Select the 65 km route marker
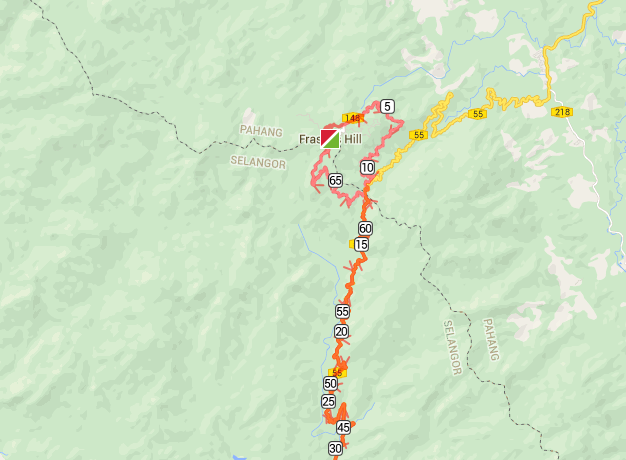626x460 pixels. click(x=335, y=180)
